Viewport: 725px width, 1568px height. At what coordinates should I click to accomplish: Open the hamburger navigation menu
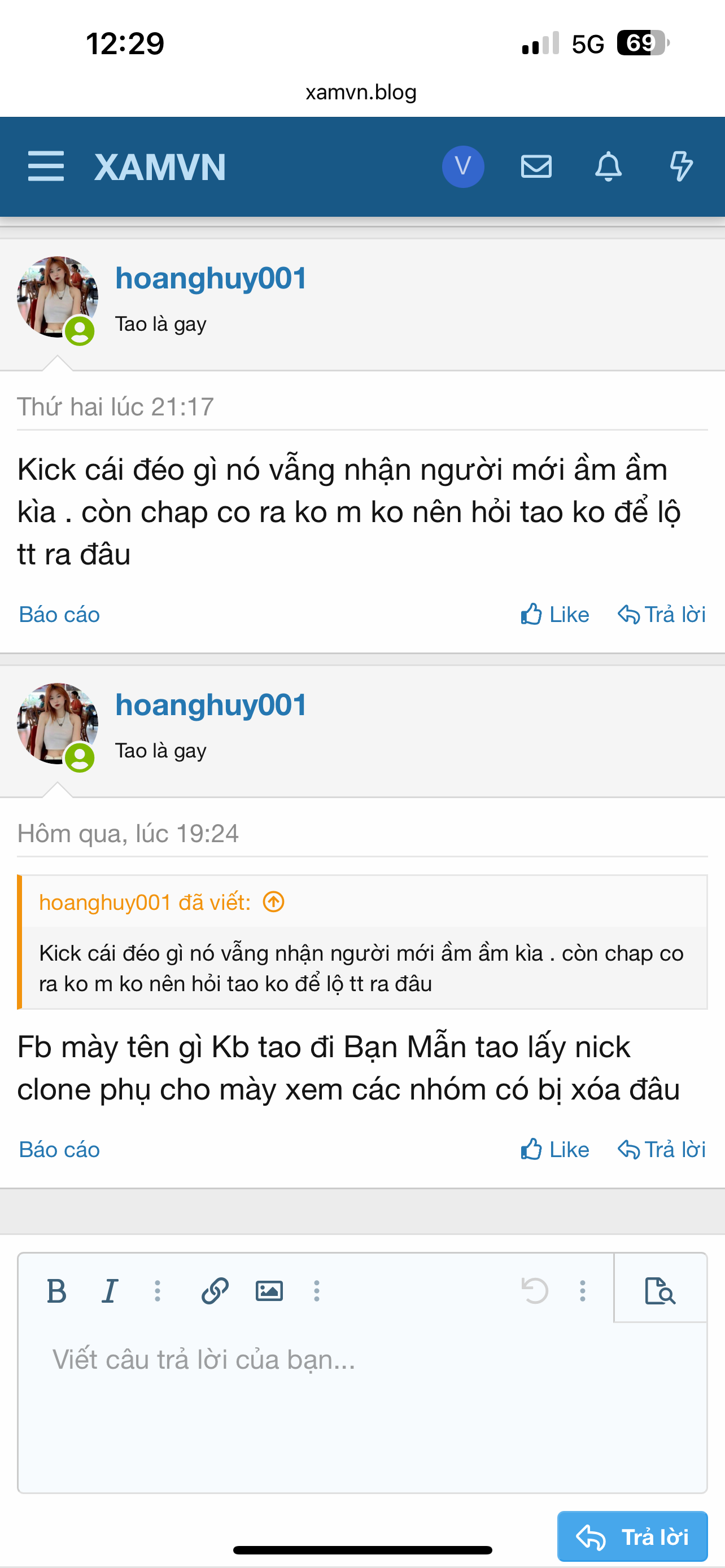46,166
